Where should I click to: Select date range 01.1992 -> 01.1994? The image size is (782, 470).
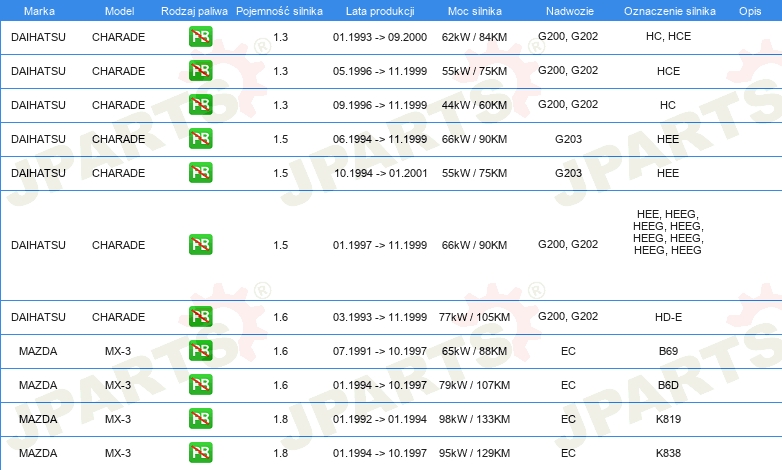click(380, 419)
